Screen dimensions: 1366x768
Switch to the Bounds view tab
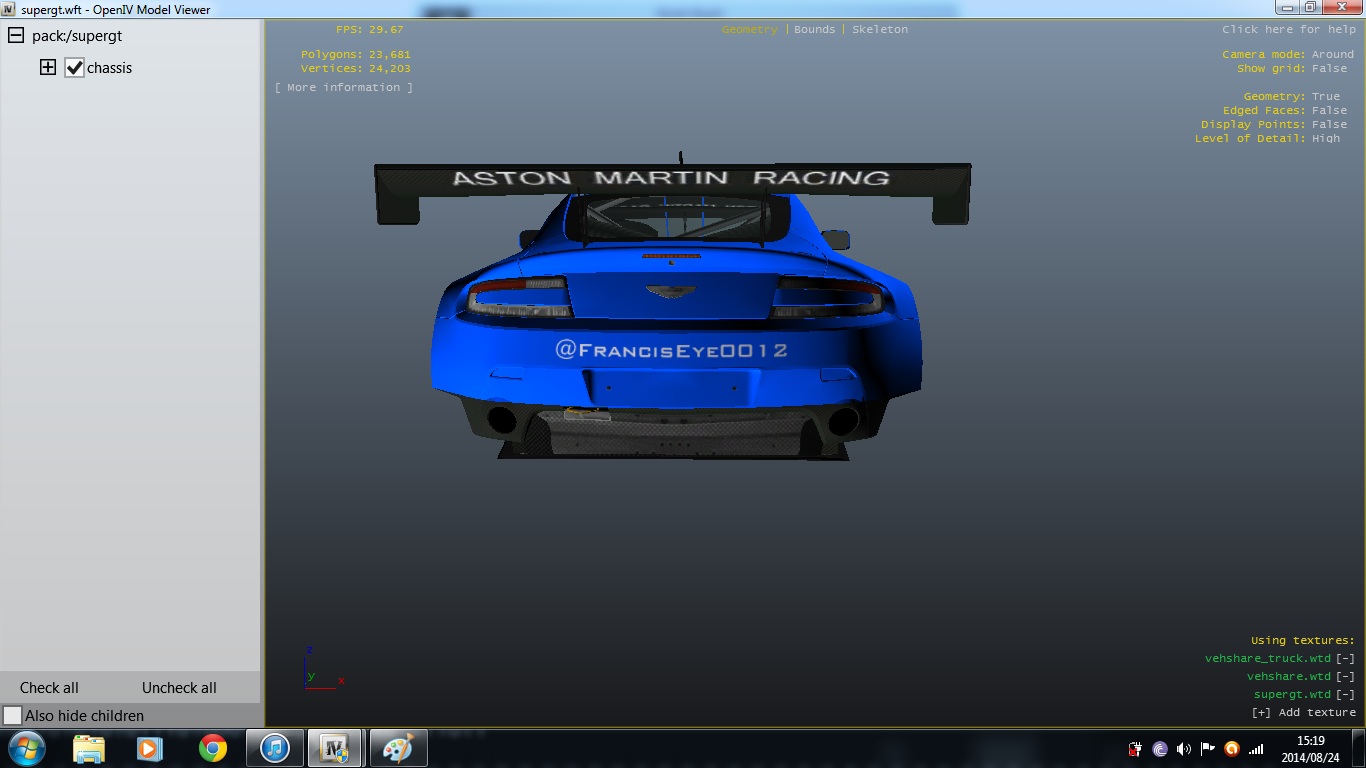click(815, 29)
